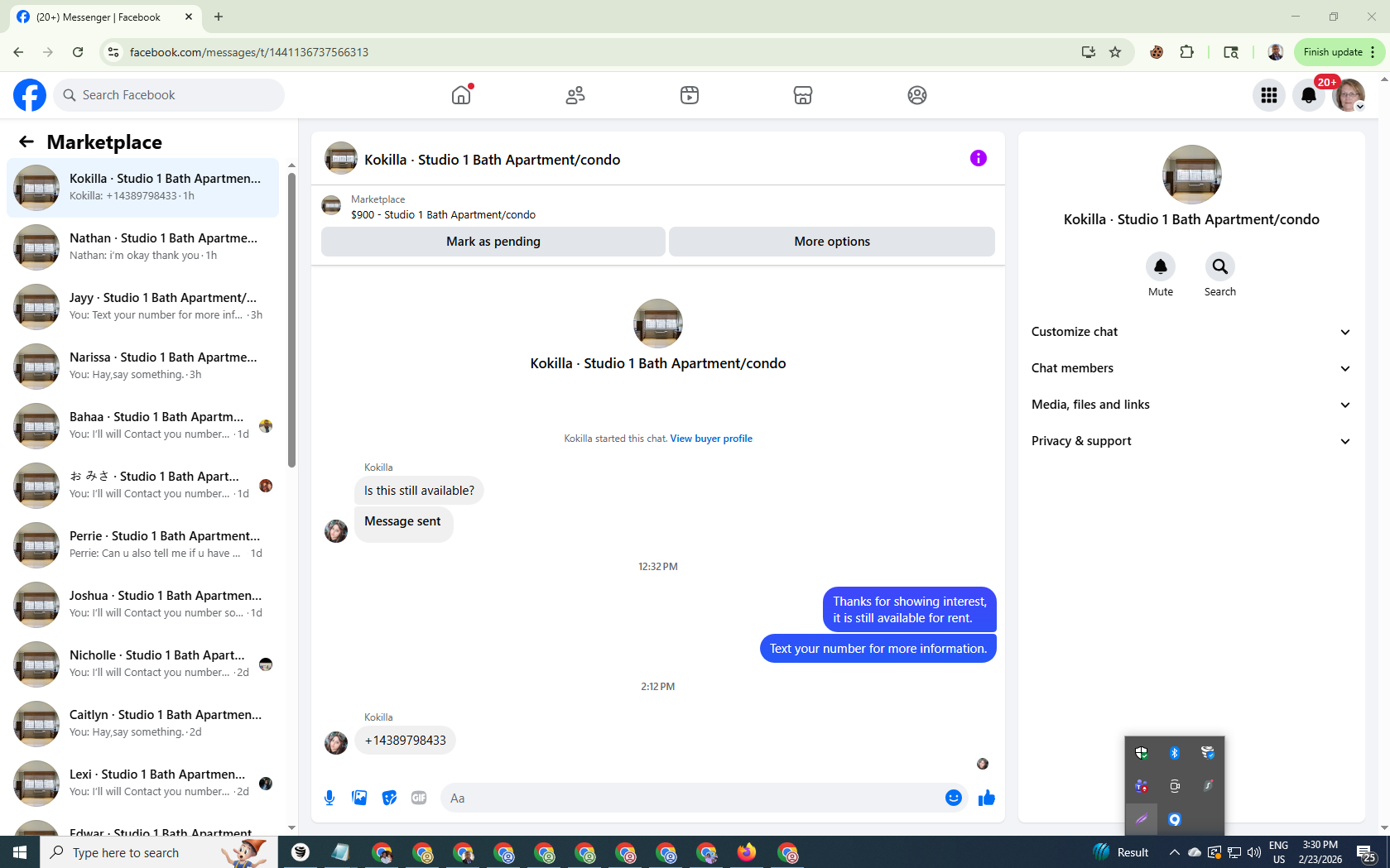
Task: Click the Bluetooth tray icon
Action: click(1174, 753)
